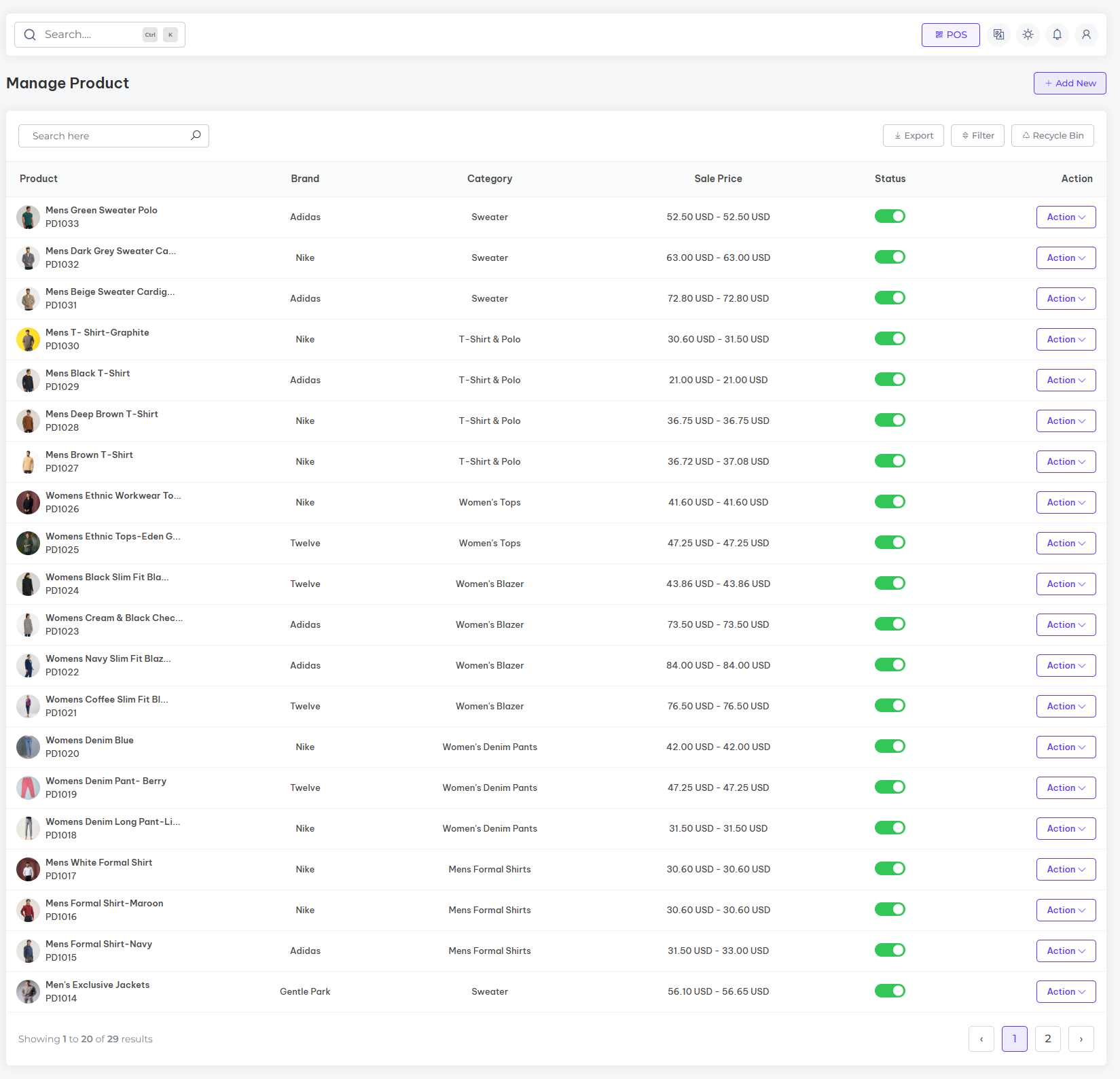Viewport: 1120px width, 1079px height.
Task: Open the Recycle Bin
Action: click(x=1052, y=135)
